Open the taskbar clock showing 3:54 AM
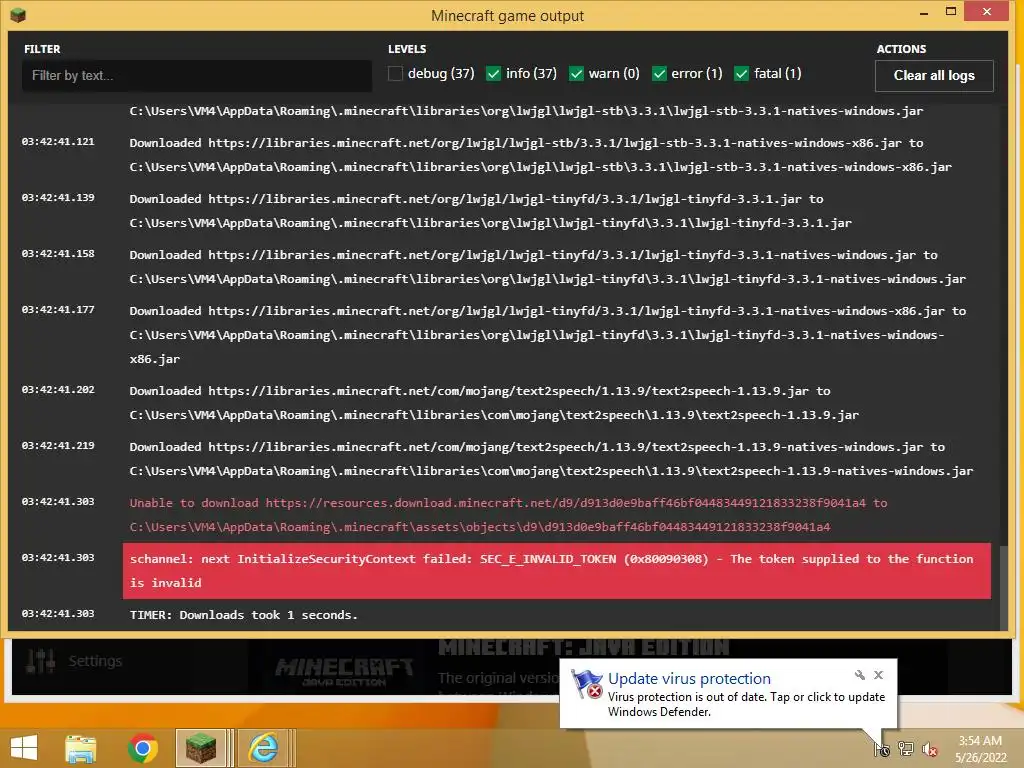The image size is (1024, 768). pos(980,749)
